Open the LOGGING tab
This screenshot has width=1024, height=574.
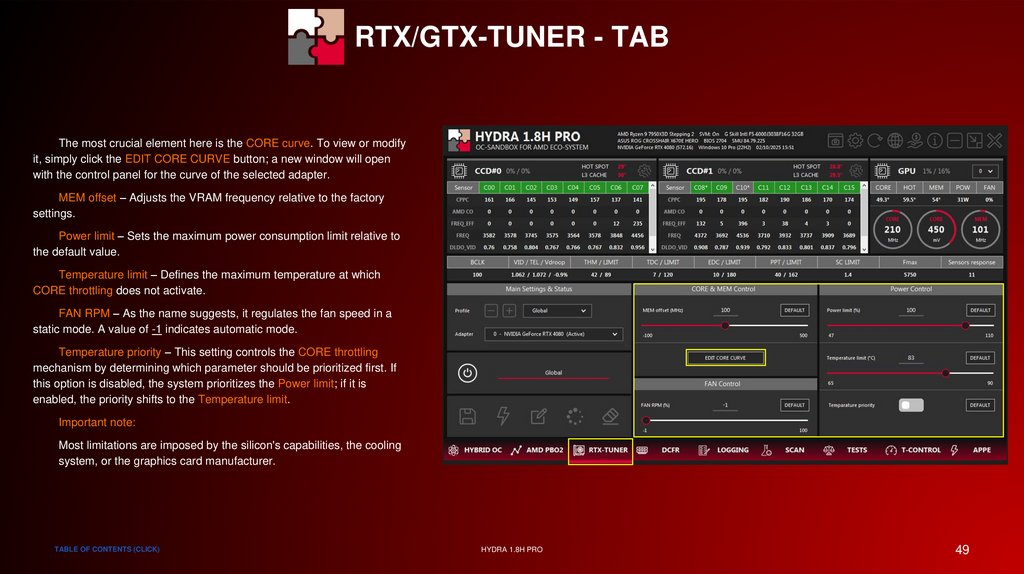(724, 450)
